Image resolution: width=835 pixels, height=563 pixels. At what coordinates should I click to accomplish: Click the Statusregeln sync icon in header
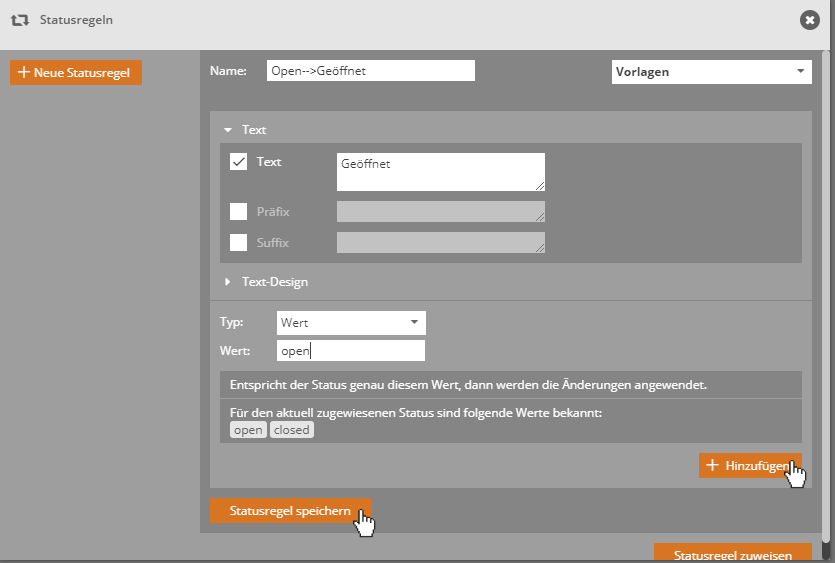tap(19, 20)
